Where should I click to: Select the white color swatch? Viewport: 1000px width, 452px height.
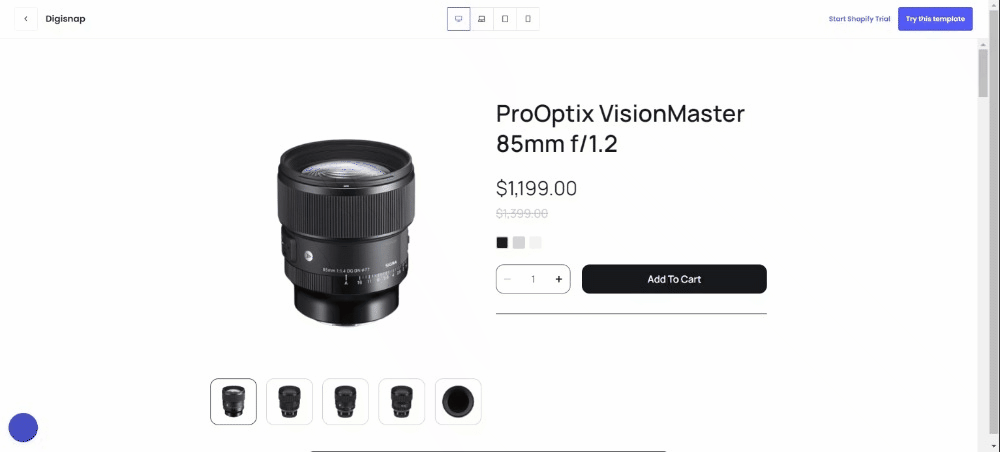click(535, 242)
